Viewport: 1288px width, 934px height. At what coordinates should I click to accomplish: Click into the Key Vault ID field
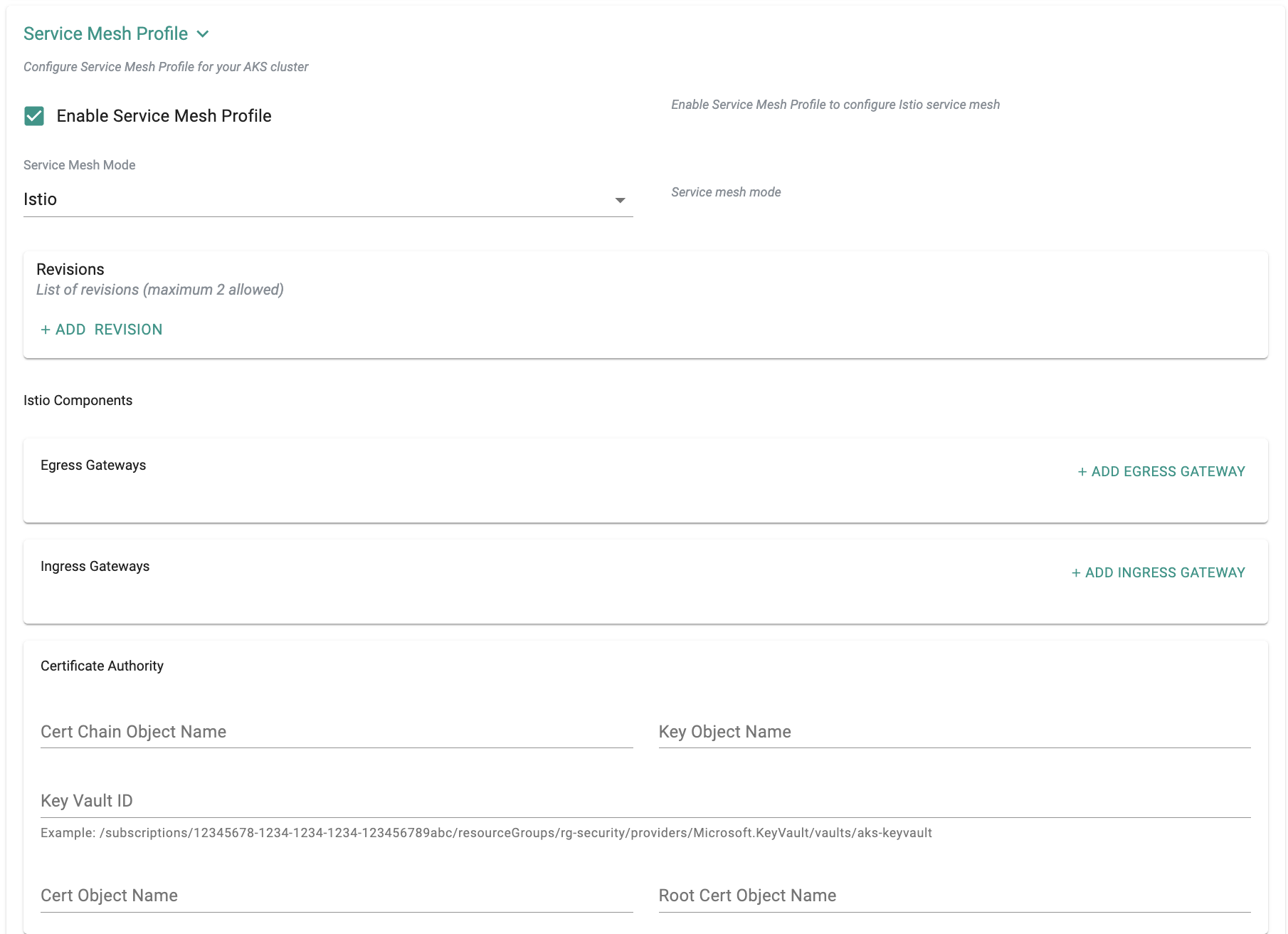(645, 802)
